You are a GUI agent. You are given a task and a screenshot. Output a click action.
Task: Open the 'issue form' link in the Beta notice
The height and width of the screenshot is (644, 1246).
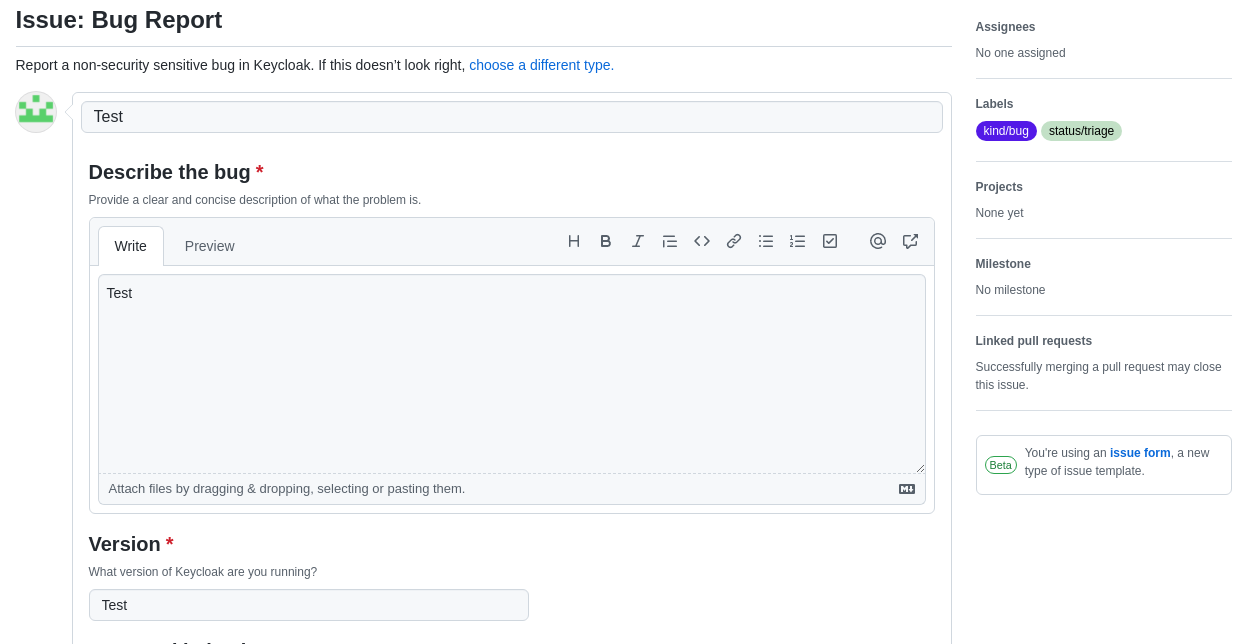[1140, 453]
